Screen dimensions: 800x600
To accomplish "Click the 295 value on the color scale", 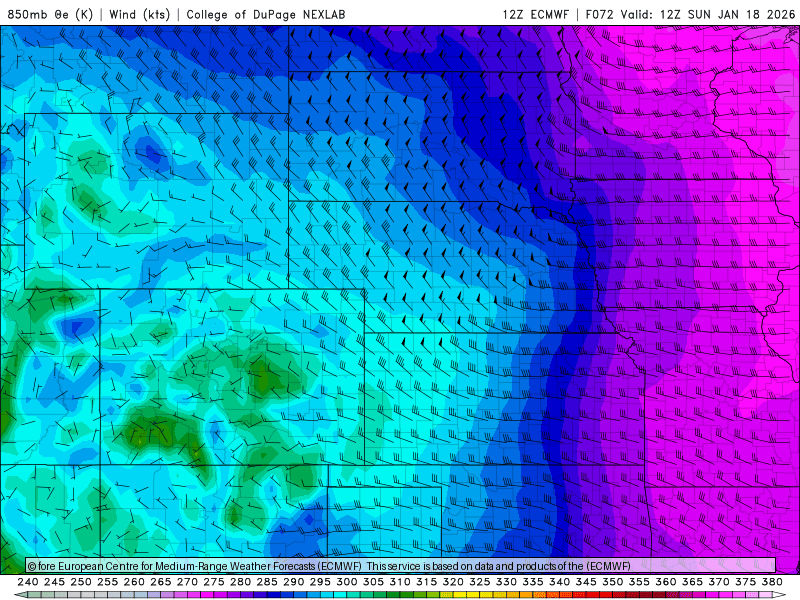I will click(320, 582).
